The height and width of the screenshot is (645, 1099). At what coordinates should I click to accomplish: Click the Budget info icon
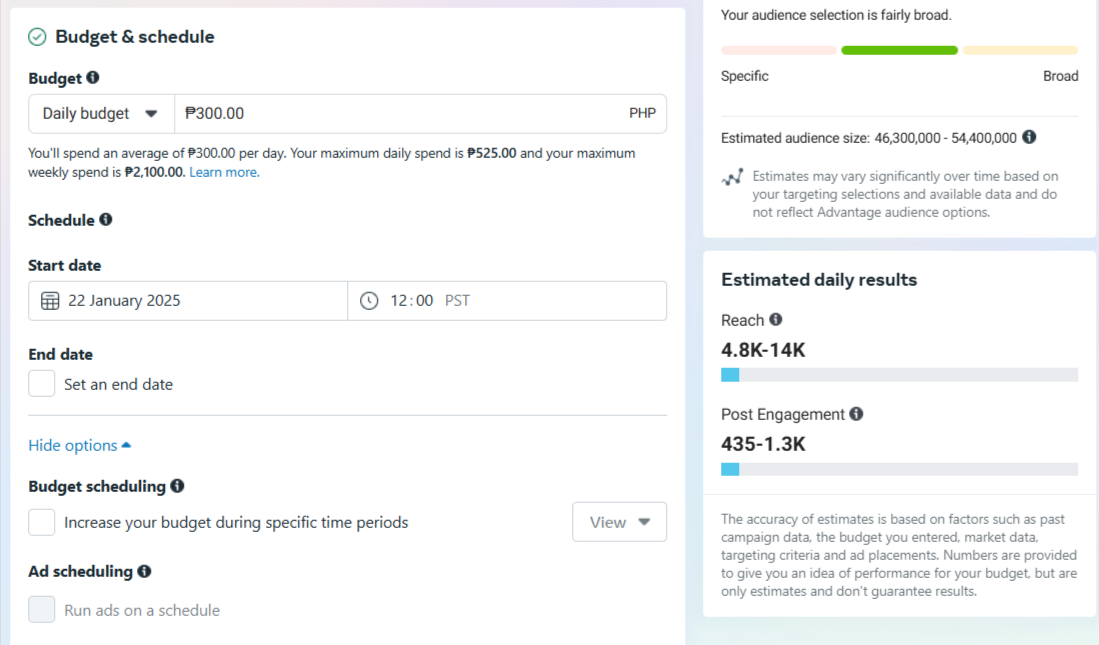[x=93, y=77]
